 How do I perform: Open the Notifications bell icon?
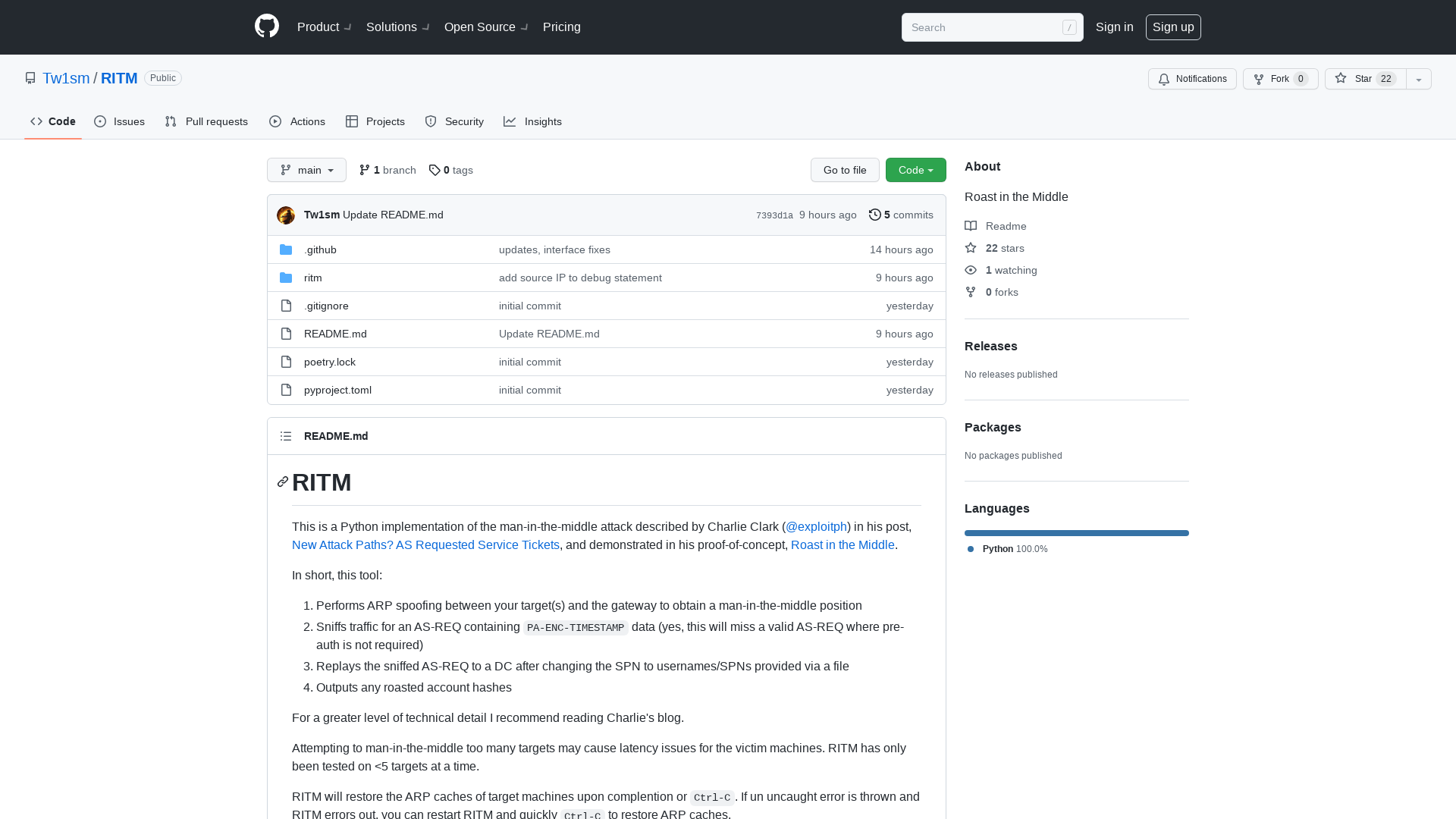[x=1164, y=79]
